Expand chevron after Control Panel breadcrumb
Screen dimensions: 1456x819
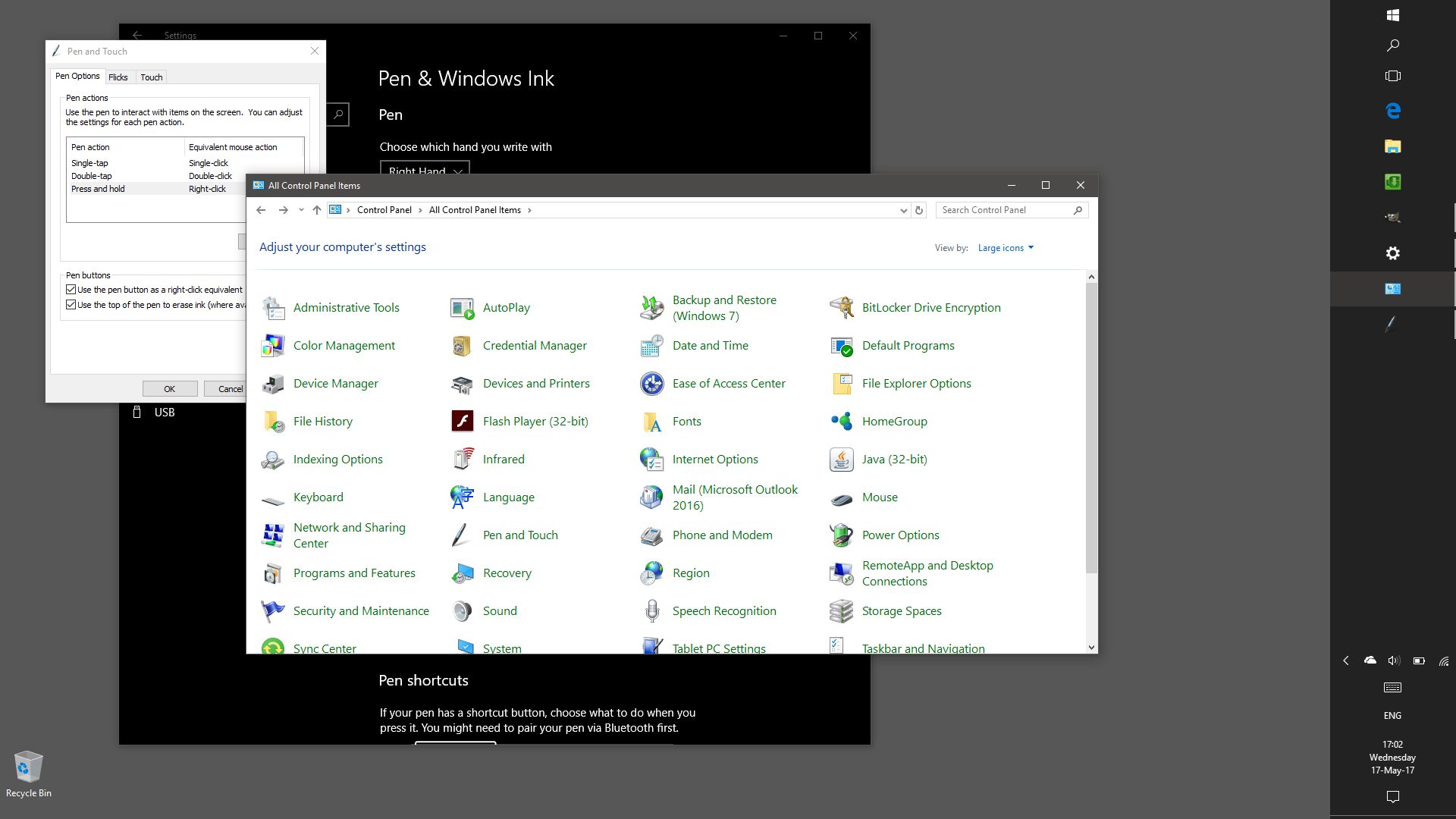420,210
